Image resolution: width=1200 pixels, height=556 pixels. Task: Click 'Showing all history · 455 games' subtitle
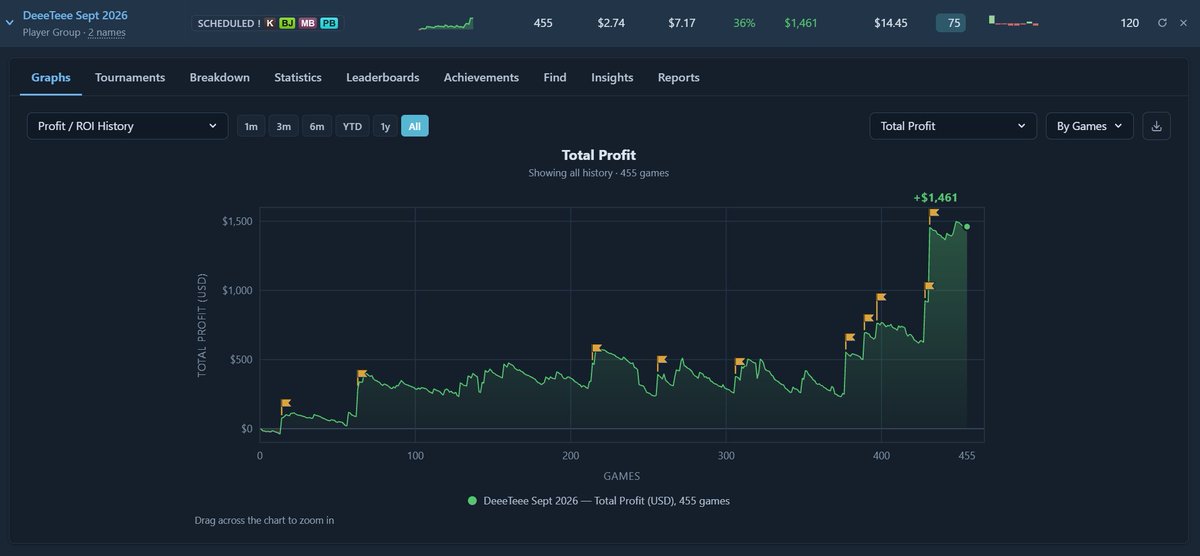pos(599,173)
